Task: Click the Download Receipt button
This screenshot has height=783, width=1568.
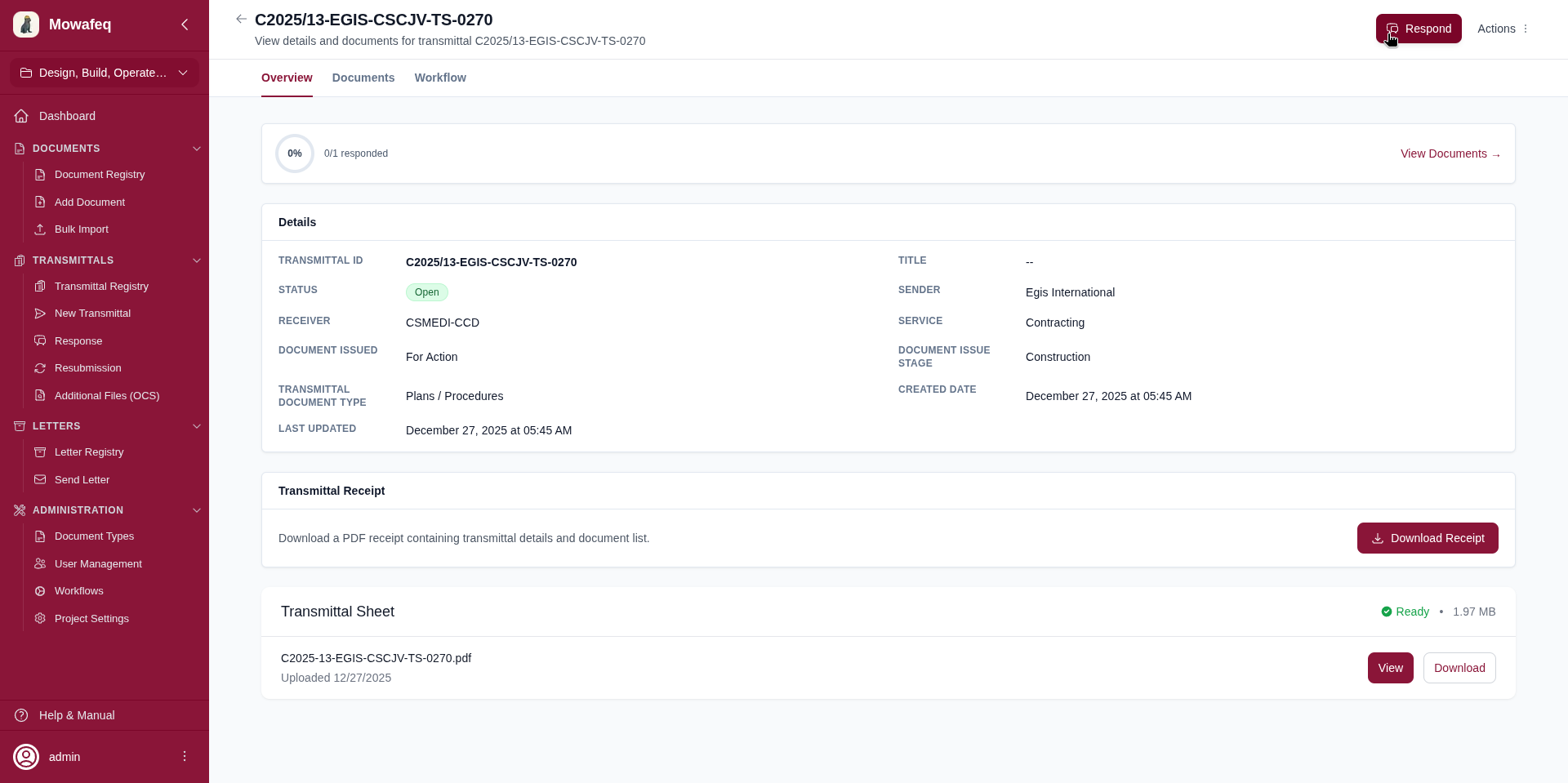Action: point(1427,538)
